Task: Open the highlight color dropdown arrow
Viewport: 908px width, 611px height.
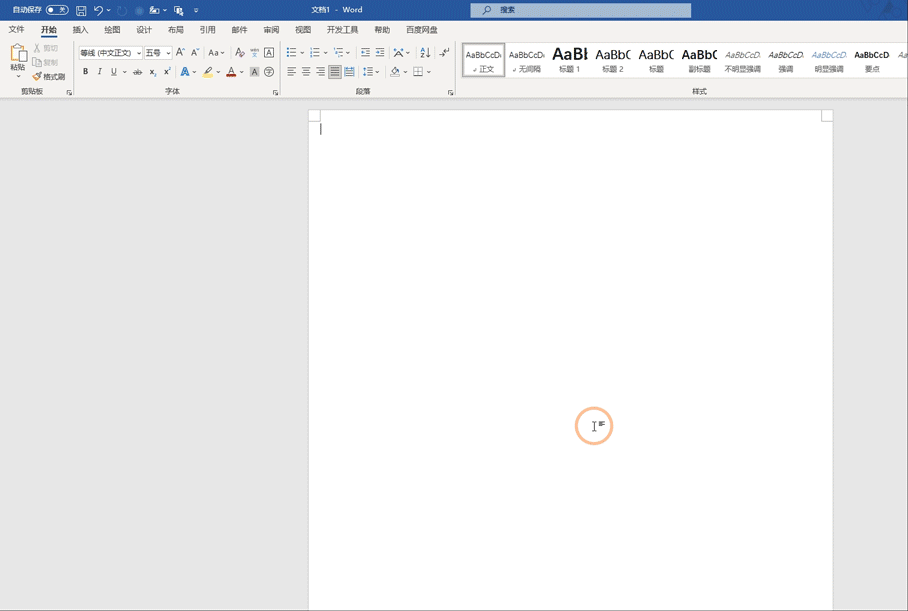Action: [x=218, y=72]
